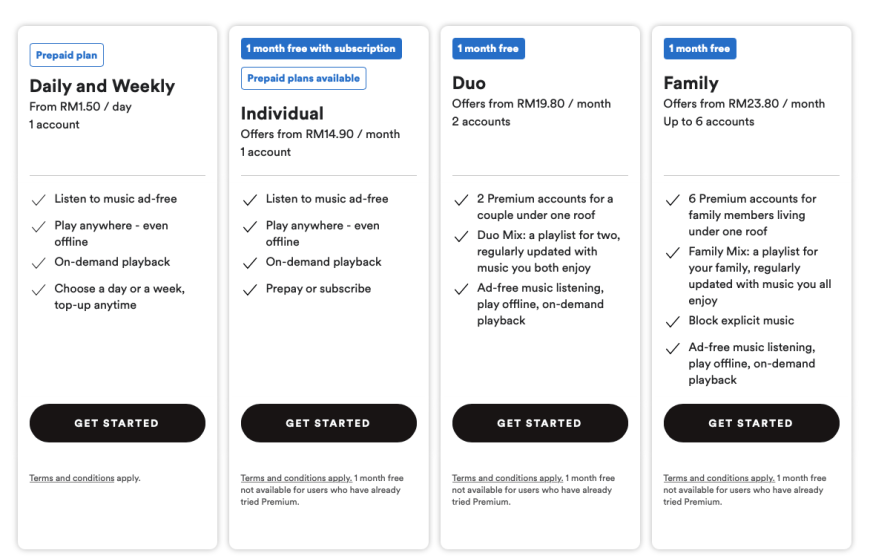Image resolution: width=870 pixels, height=556 pixels.
Task: Open Terms and conditions link in Family card
Action: 719,478
